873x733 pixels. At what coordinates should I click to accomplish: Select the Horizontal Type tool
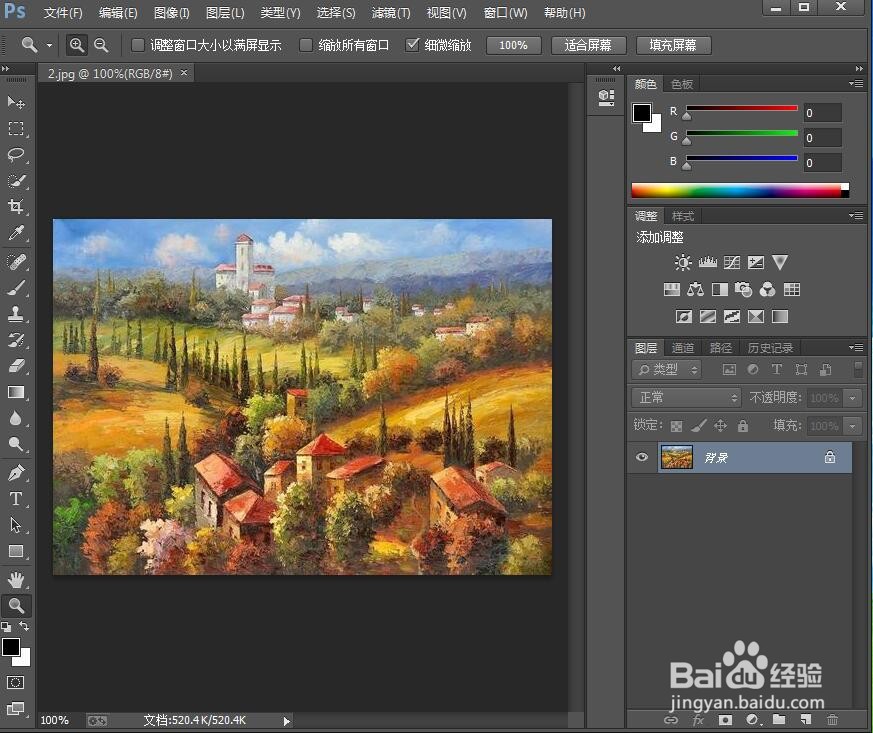[16, 499]
